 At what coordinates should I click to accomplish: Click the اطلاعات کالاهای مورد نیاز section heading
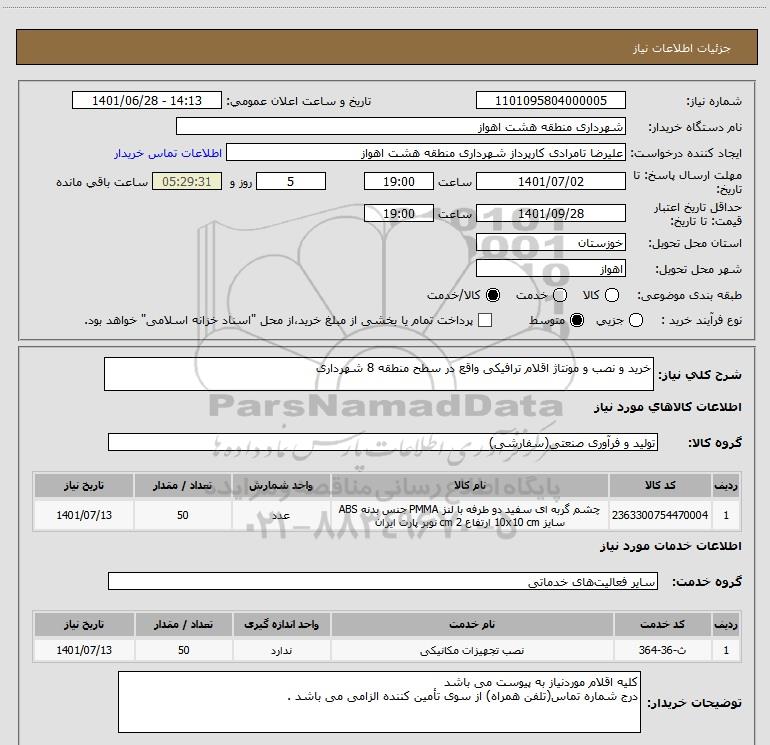pos(667,407)
